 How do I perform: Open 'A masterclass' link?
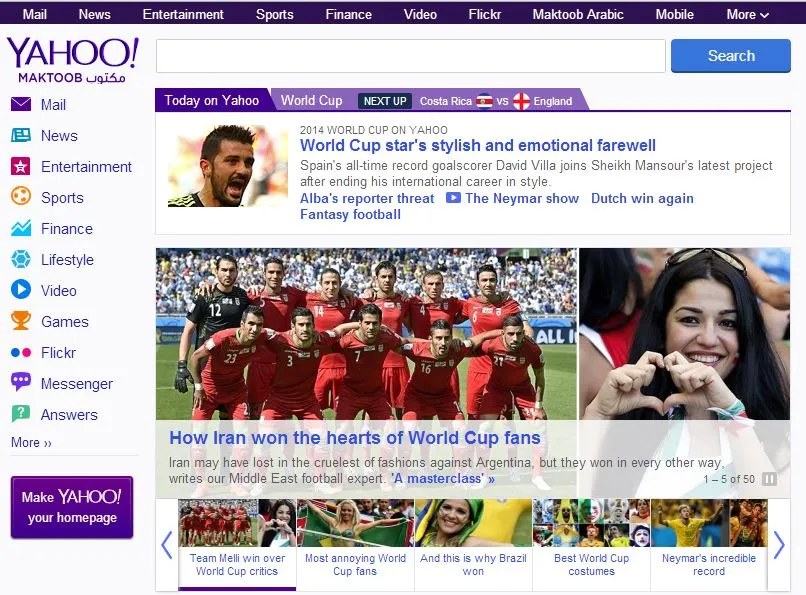443,479
